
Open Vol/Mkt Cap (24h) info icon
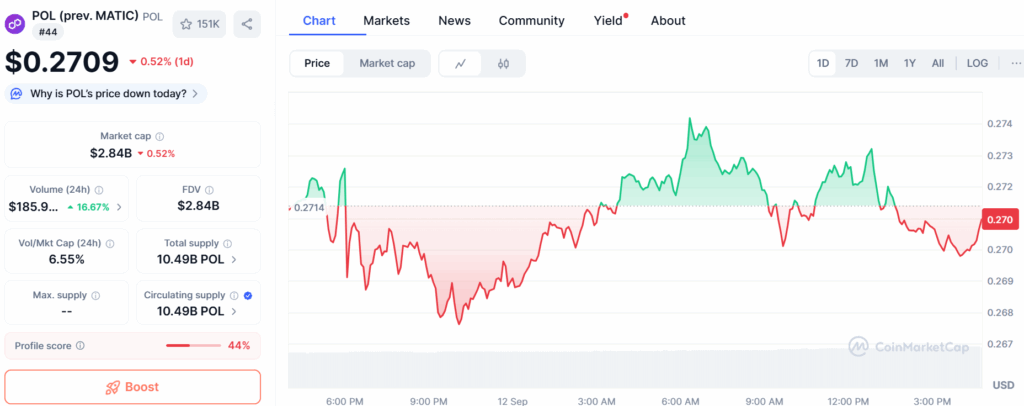pyautogui.click(x=110, y=243)
